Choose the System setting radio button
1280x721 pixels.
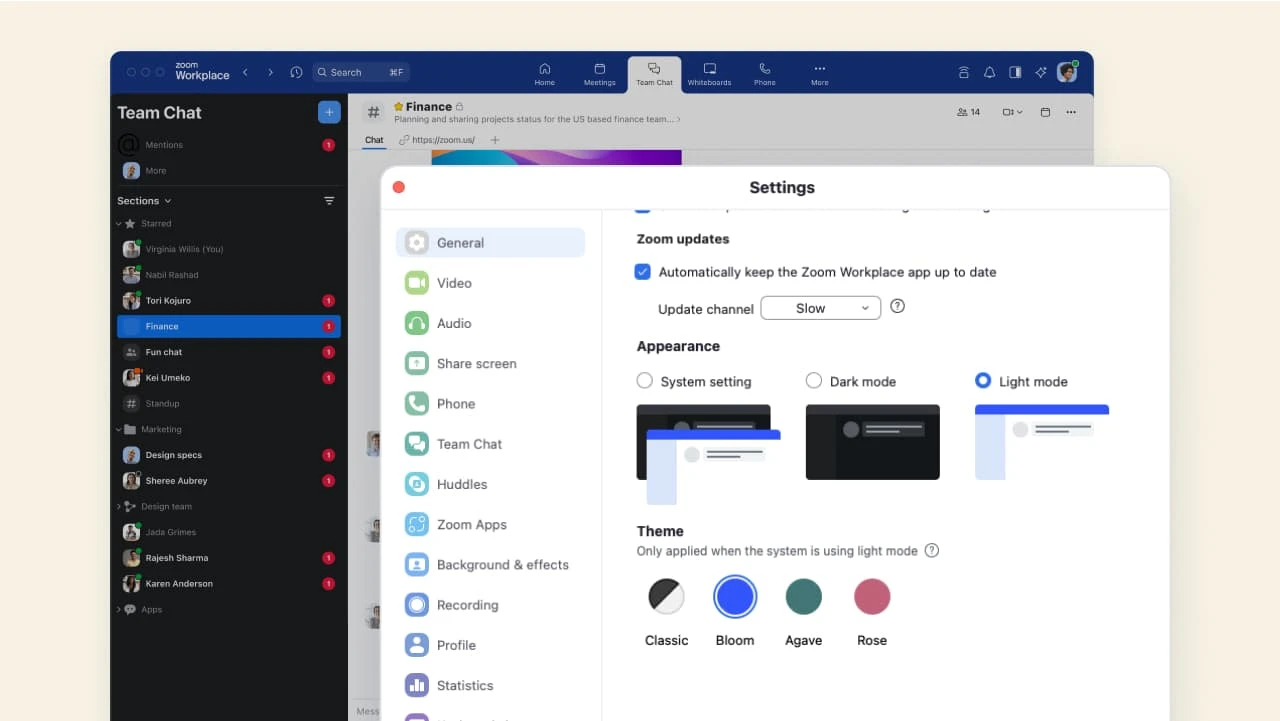645,381
